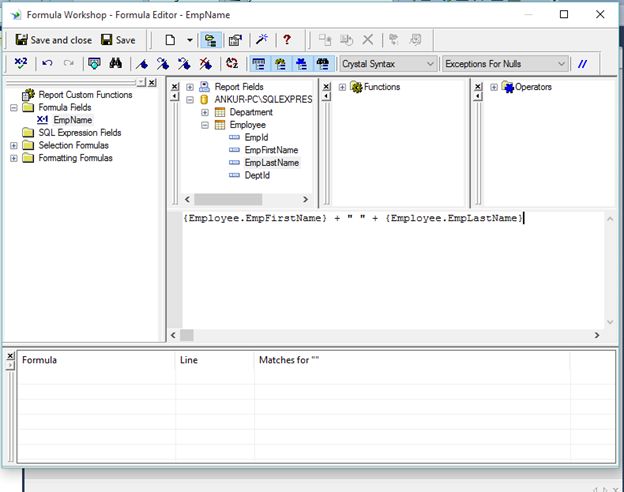Expand the Selection Formulas node
Image resolution: width=624 pixels, height=492 pixels.
pyautogui.click(x=14, y=145)
